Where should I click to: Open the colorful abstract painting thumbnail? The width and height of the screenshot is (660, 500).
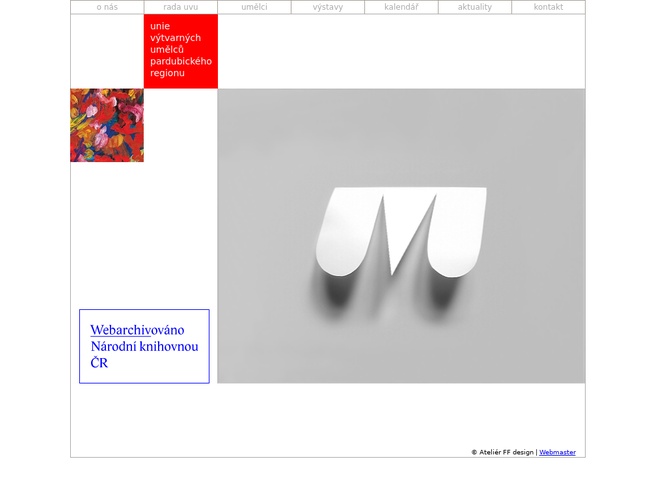pyautogui.click(x=107, y=125)
